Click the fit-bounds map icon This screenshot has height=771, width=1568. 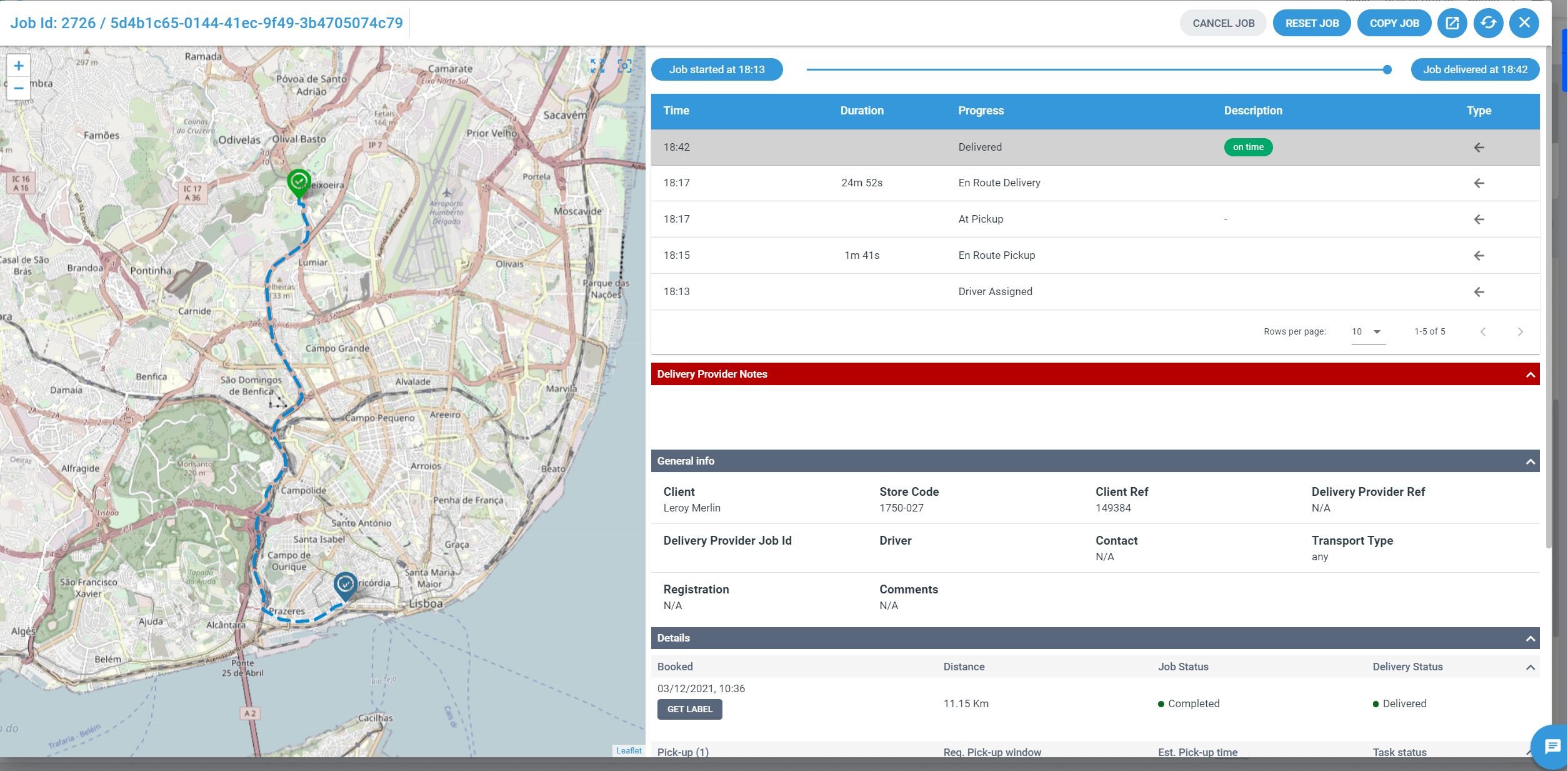[597, 66]
